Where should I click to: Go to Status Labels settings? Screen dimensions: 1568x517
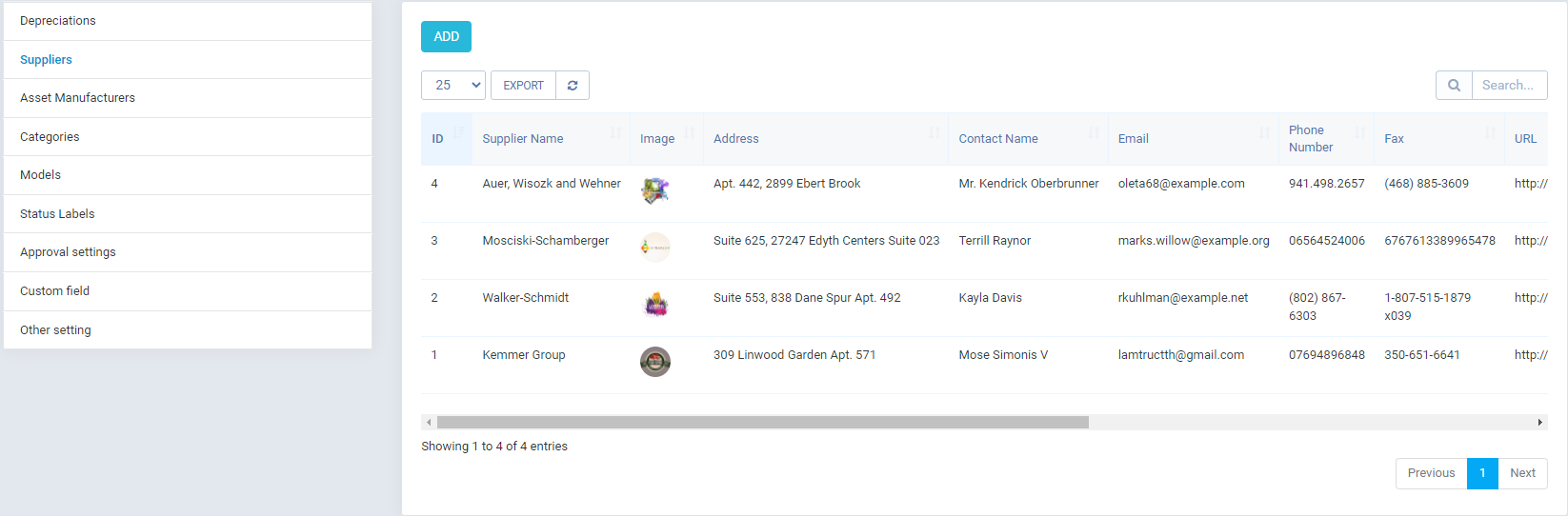pyautogui.click(x=57, y=214)
